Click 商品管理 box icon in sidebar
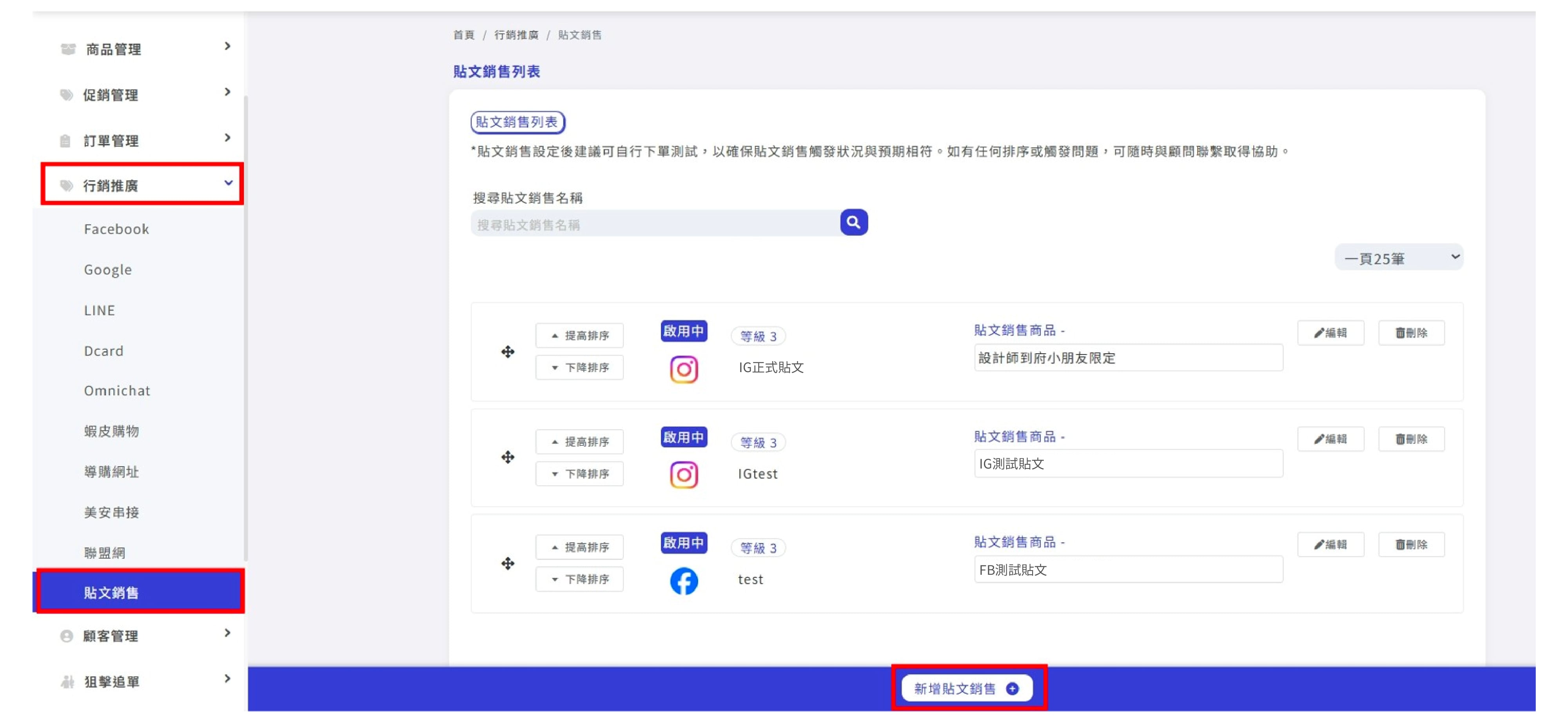The height and width of the screenshot is (723, 1568). pos(68,49)
